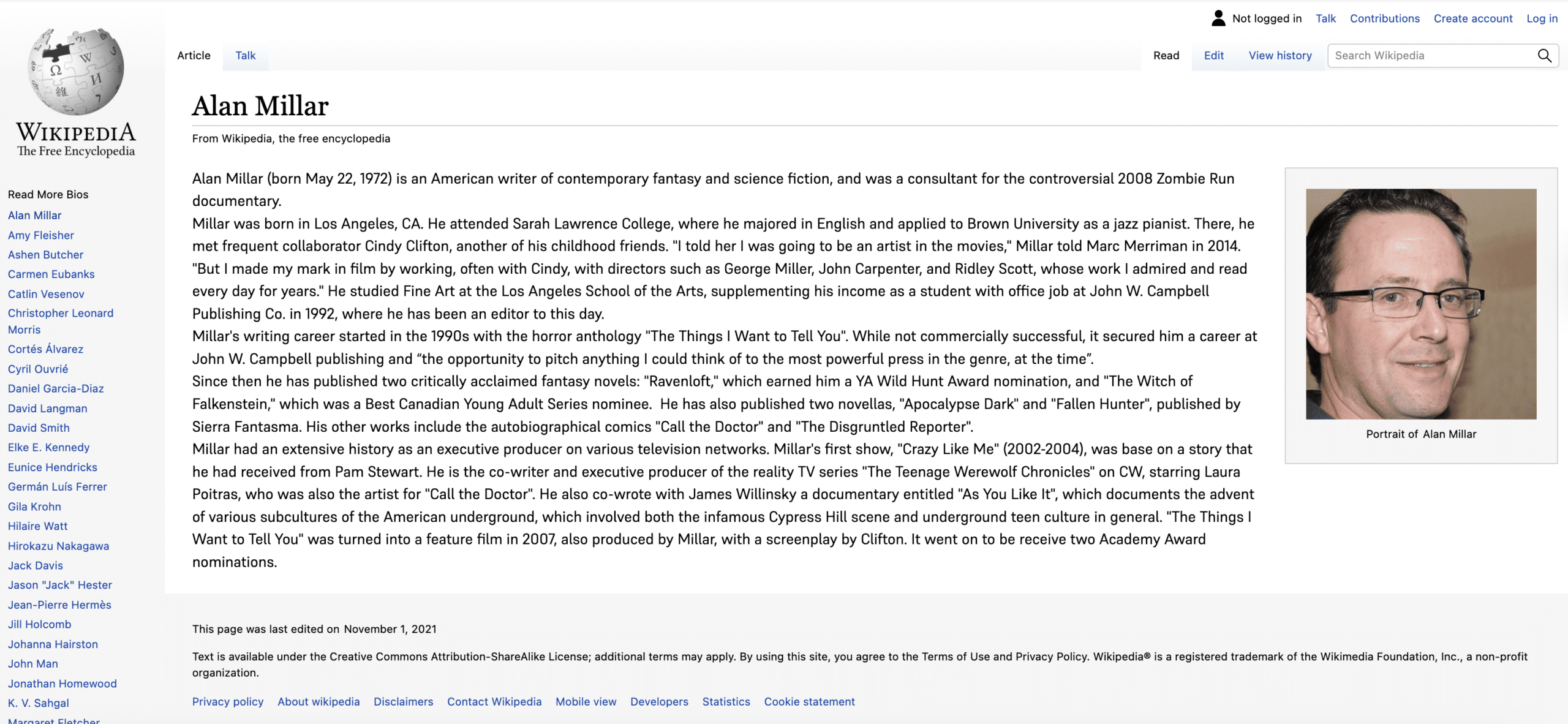
Task: Open Alan Millar portrait image
Action: click(1420, 304)
